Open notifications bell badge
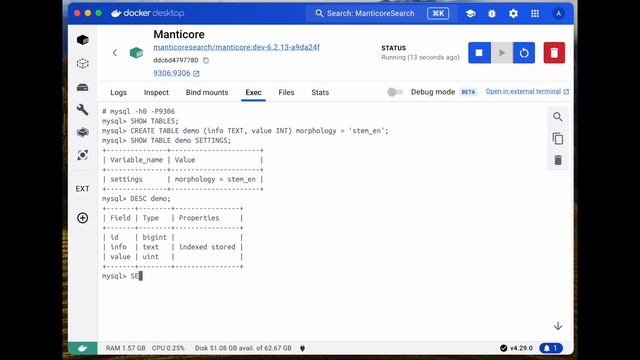This screenshot has width=640, height=360. click(x=551, y=348)
